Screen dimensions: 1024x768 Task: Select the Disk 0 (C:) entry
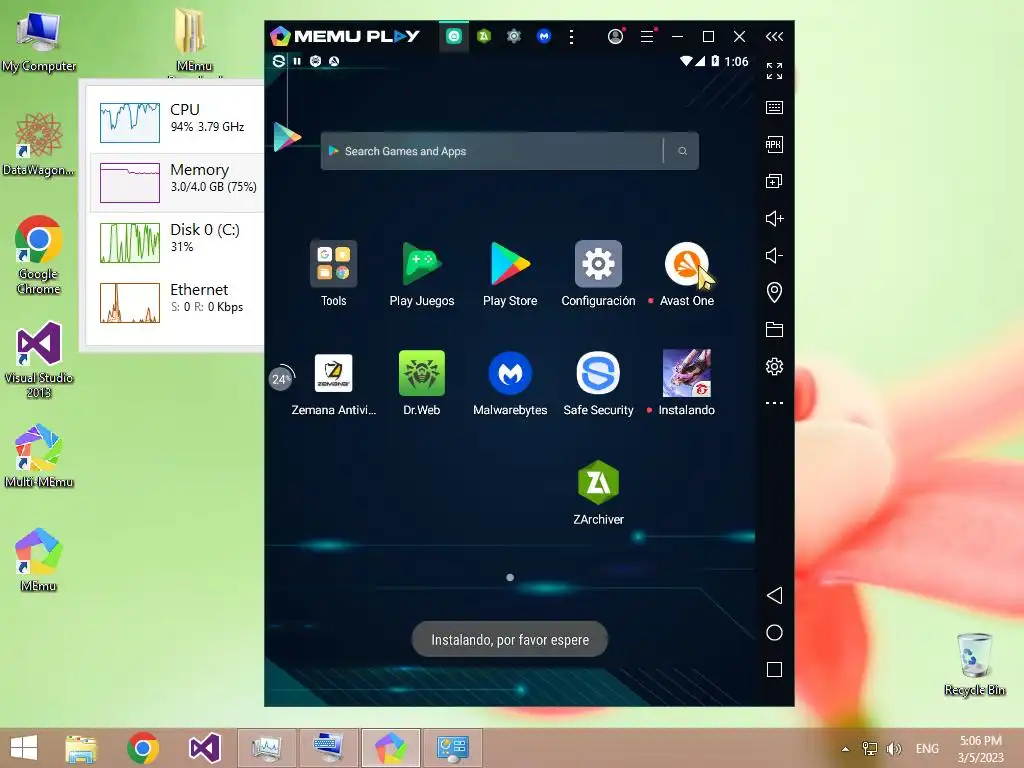point(178,242)
